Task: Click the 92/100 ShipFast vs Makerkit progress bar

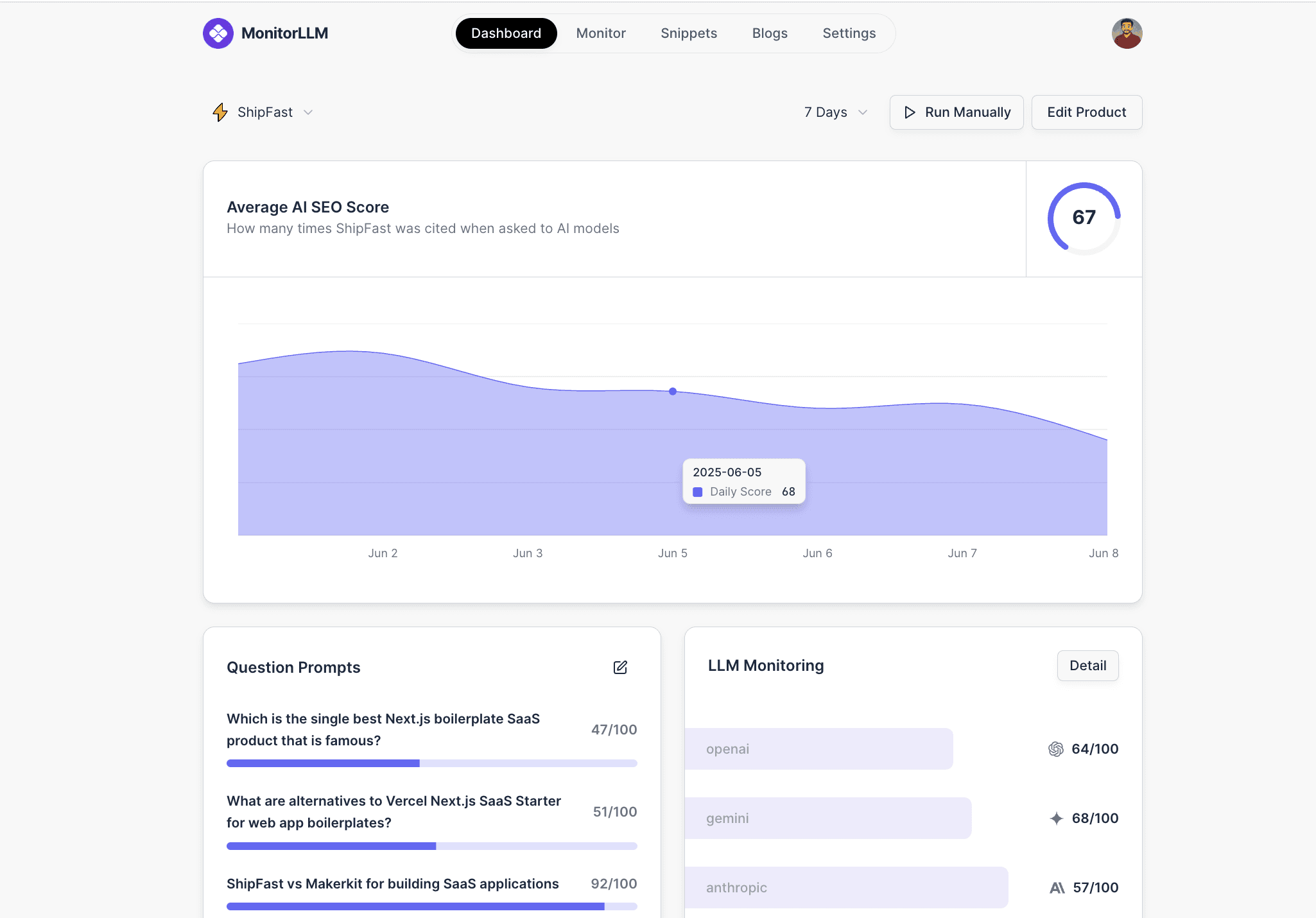Action: [x=431, y=906]
